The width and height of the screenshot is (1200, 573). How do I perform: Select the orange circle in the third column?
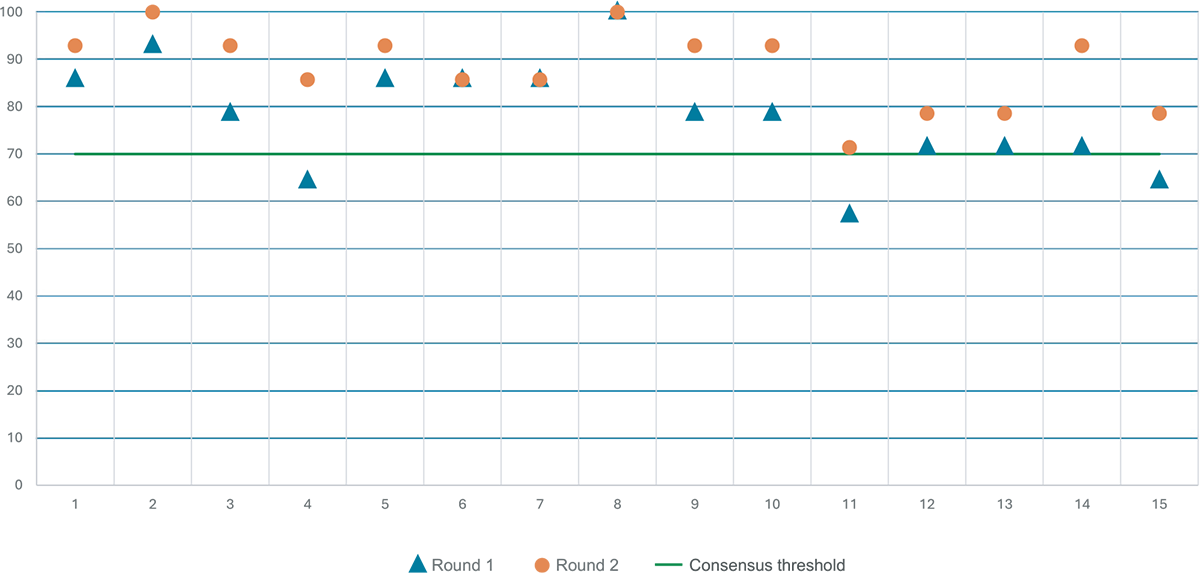pos(230,45)
